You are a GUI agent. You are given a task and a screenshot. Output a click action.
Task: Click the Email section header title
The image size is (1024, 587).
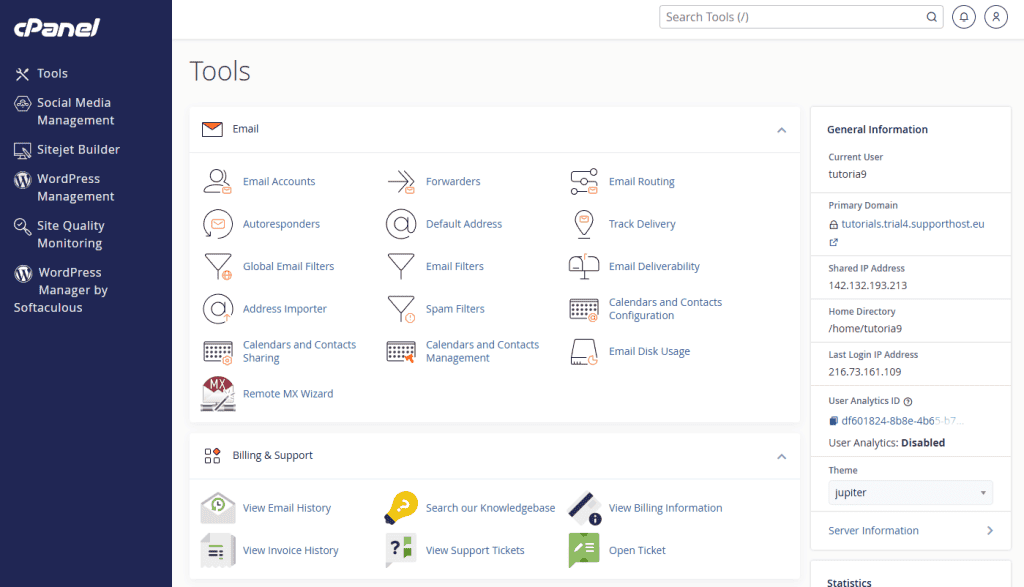pyautogui.click(x=246, y=129)
